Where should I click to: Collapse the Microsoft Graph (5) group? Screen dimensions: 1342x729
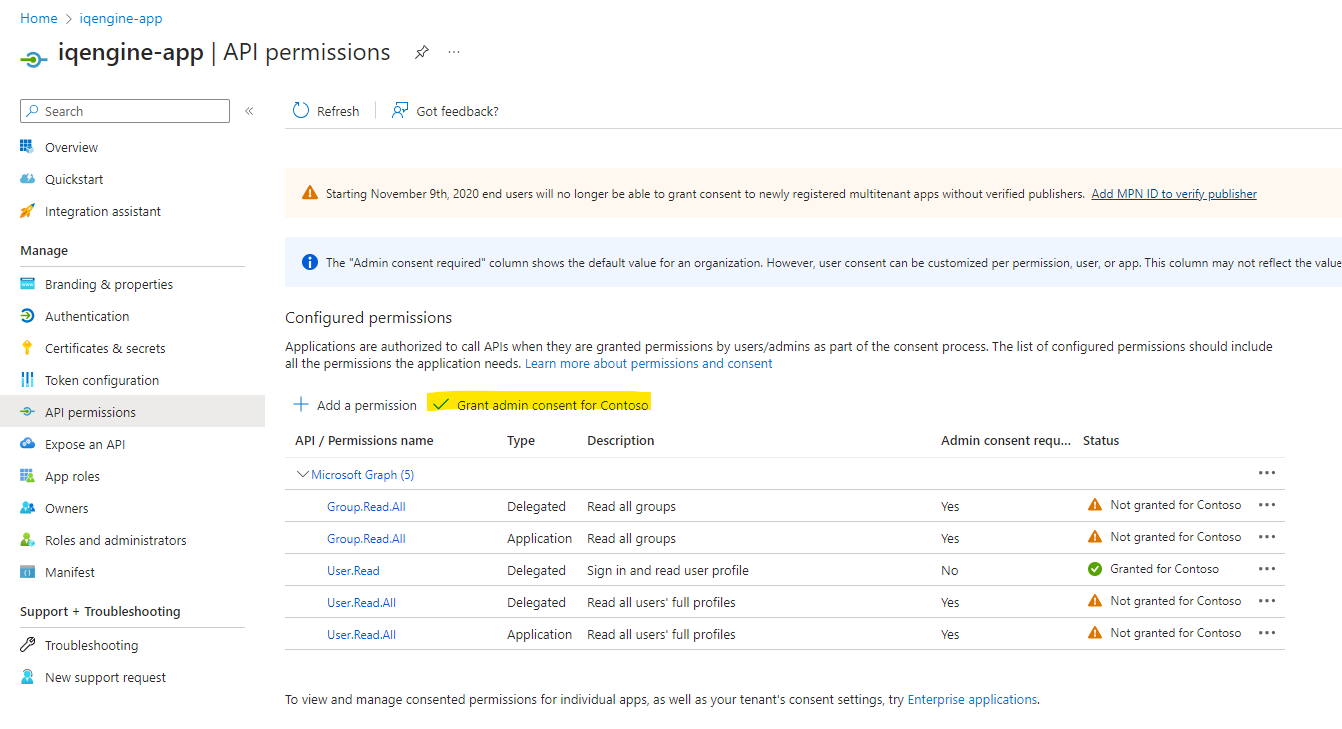[302, 475]
